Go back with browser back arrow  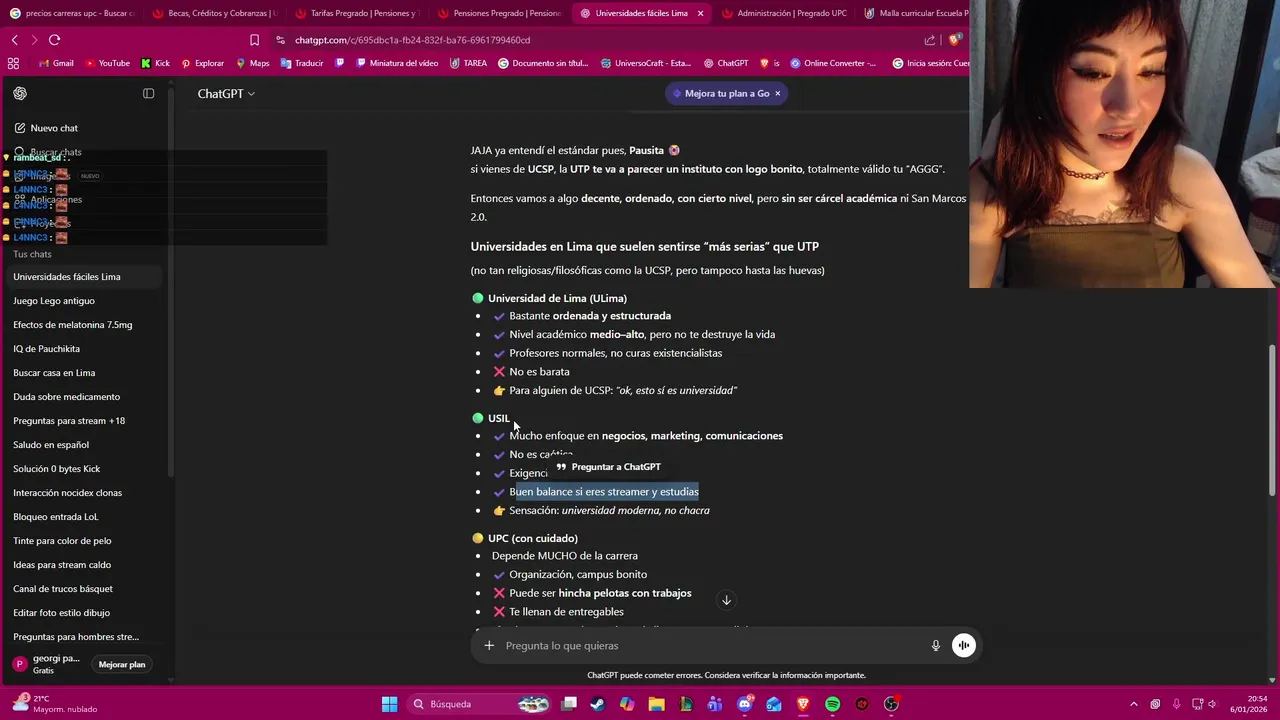(x=15, y=40)
